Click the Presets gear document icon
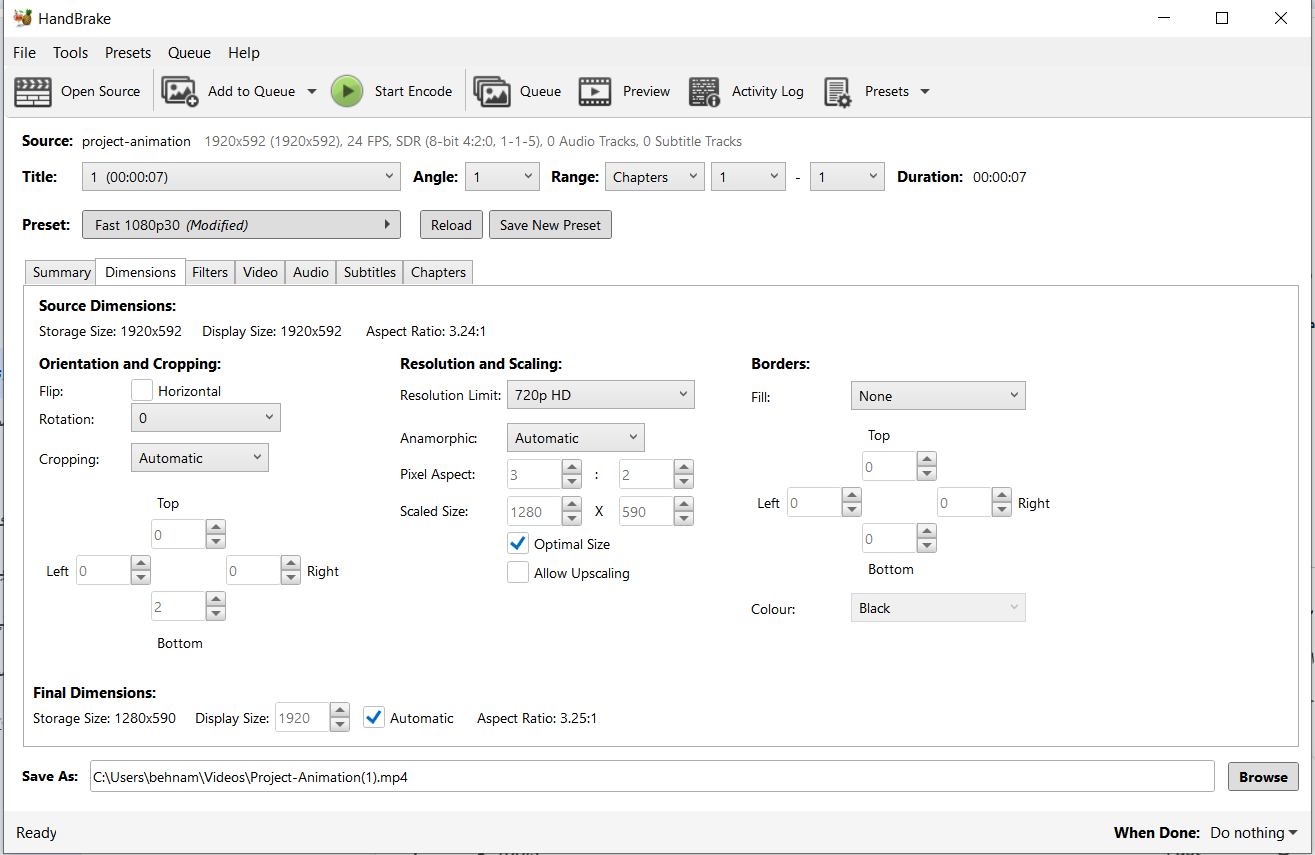Image resolution: width=1315 pixels, height=855 pixels. (837, 91)
